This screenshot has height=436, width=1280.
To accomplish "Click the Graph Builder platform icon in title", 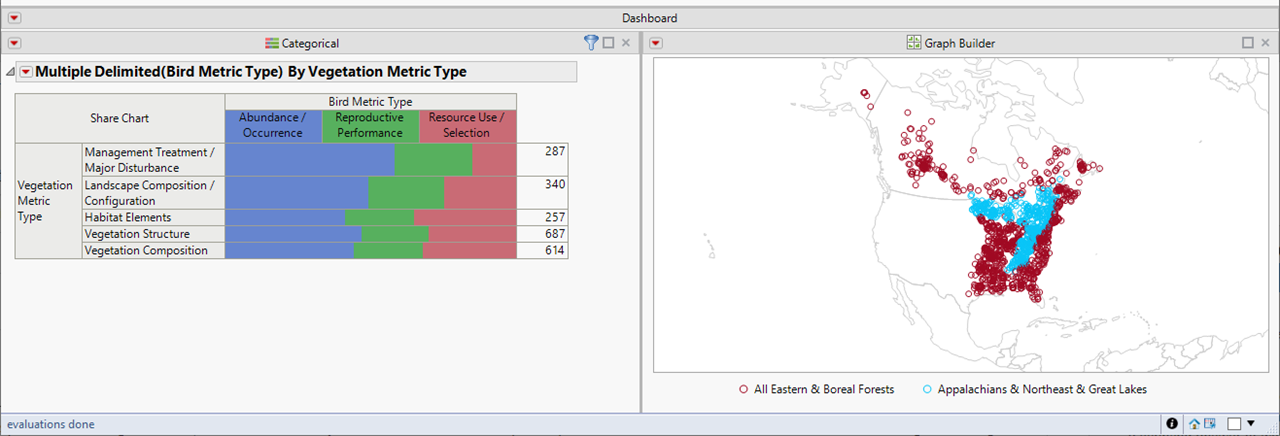I will point(913,43).
